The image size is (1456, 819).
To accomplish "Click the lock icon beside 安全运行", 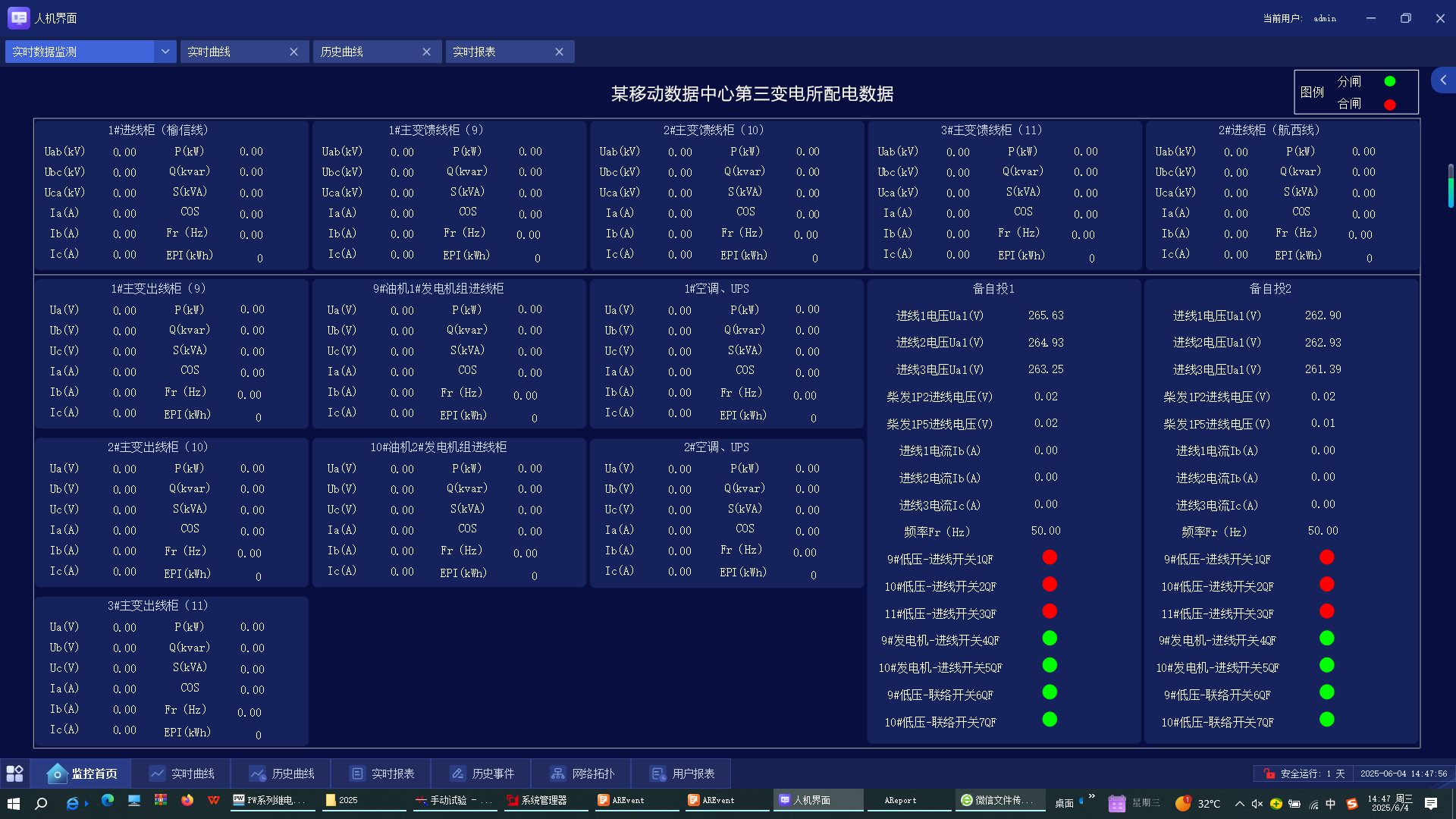I will (1269, 773).
